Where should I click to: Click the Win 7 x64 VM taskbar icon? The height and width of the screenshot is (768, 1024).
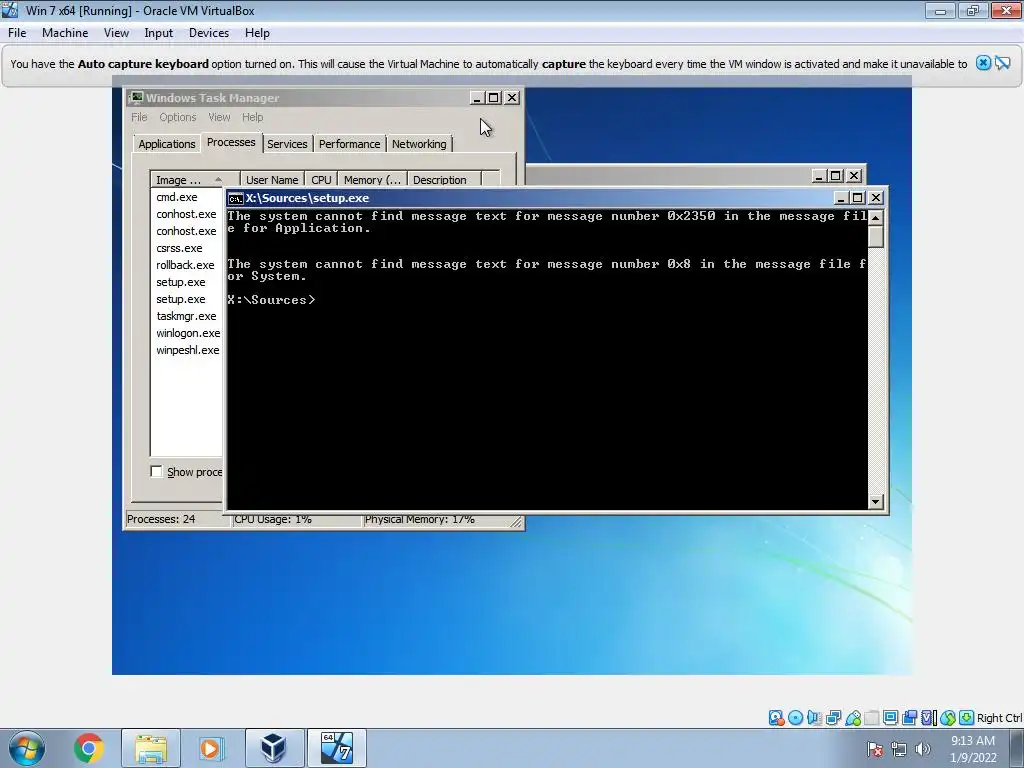pyautogui.click(x=336, y=748)
